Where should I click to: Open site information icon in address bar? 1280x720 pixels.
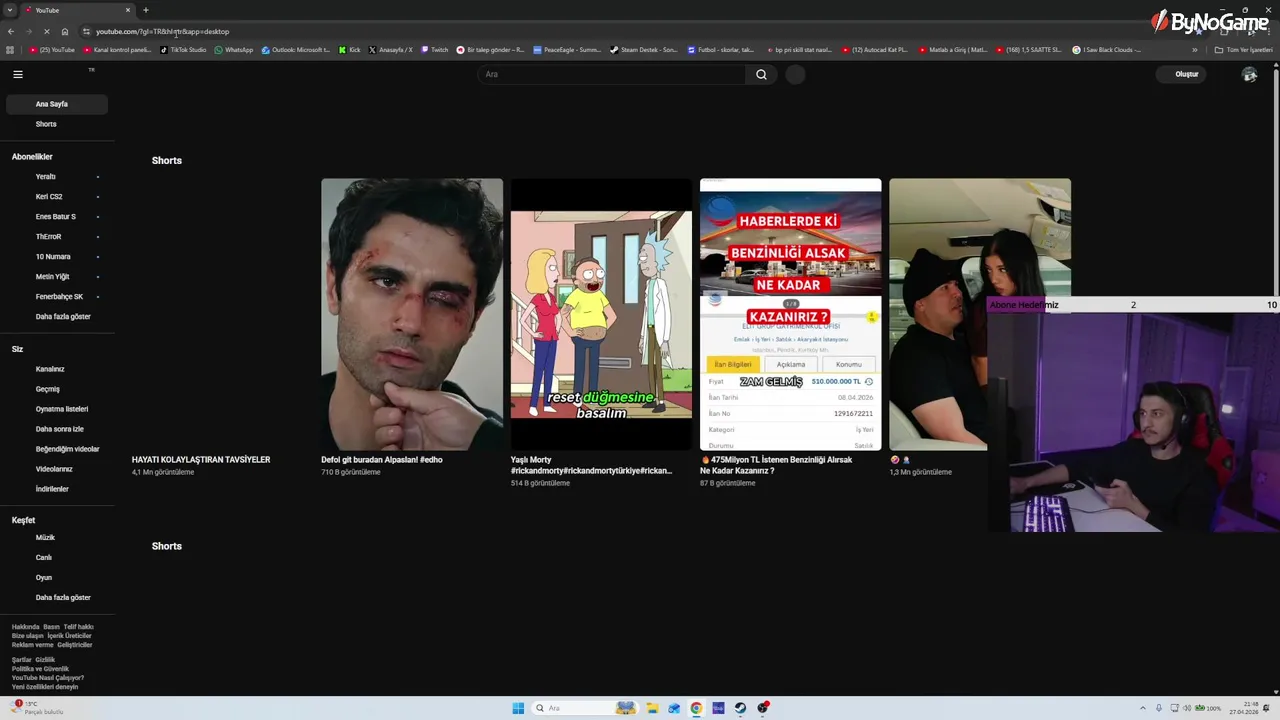[x=86, y=31]
